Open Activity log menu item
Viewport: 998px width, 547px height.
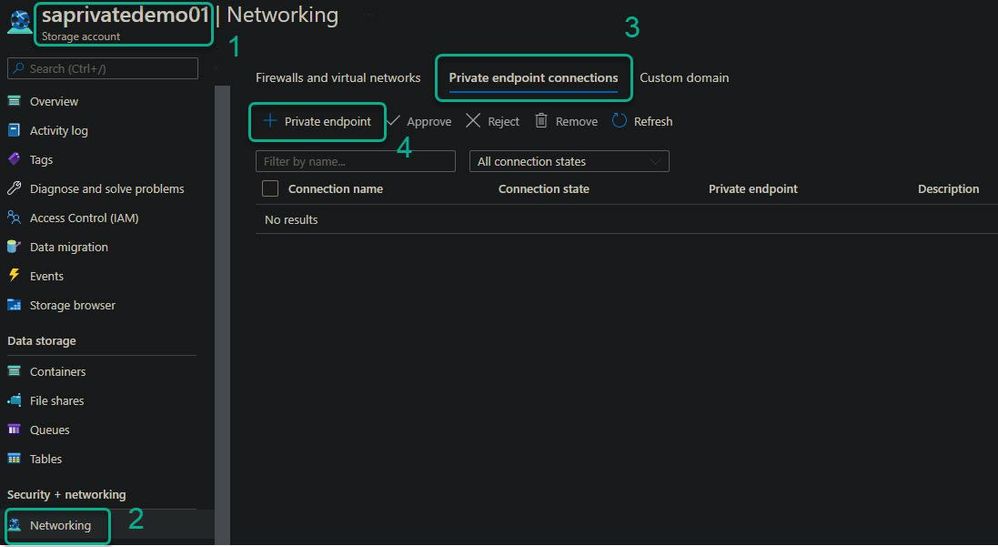[x=59, y=131]
